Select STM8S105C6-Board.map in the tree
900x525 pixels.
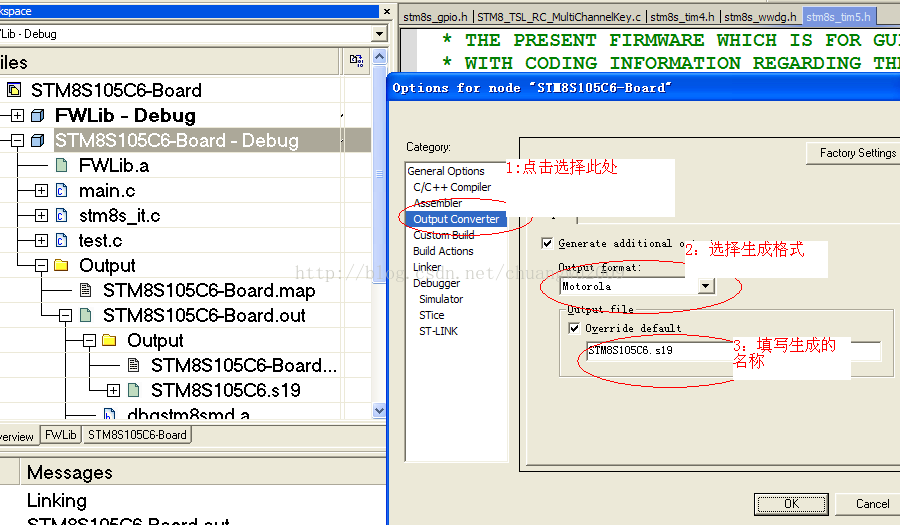[x=209, y=290]
